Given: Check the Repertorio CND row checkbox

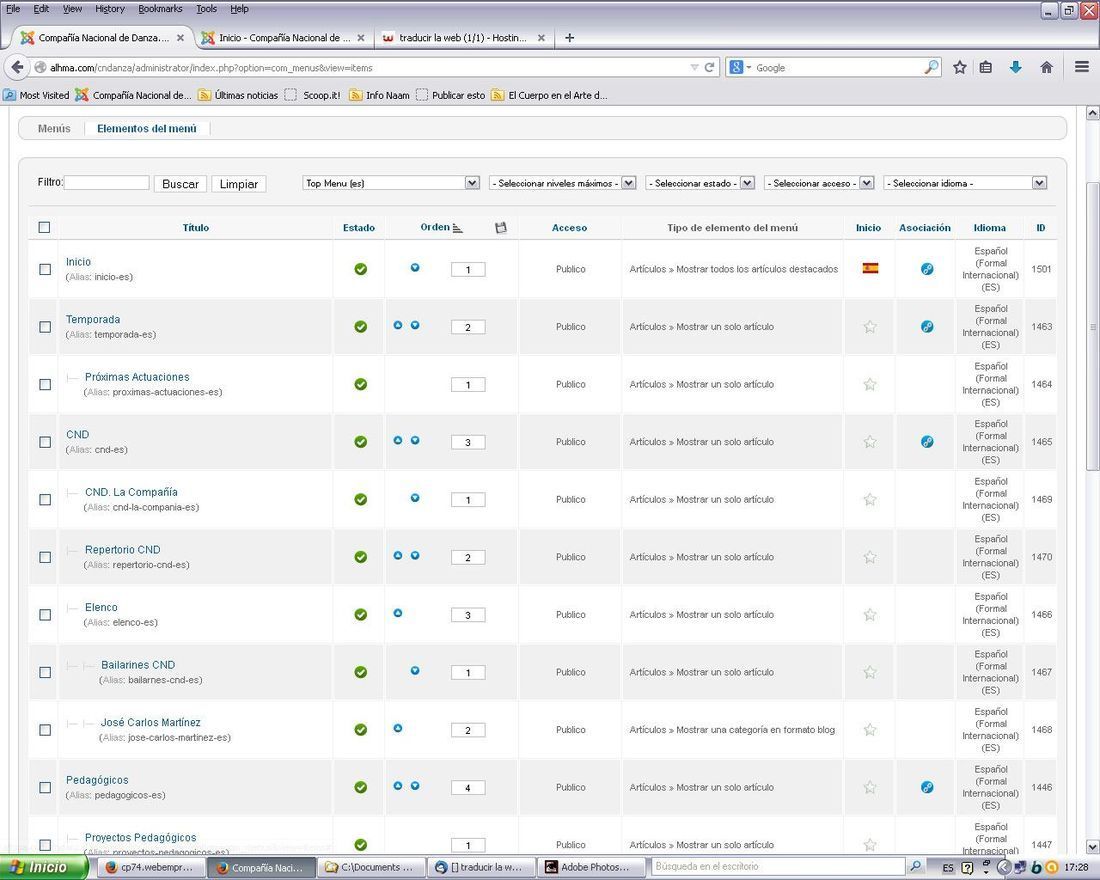Looking at the screenshot, I should coord(45,557).
